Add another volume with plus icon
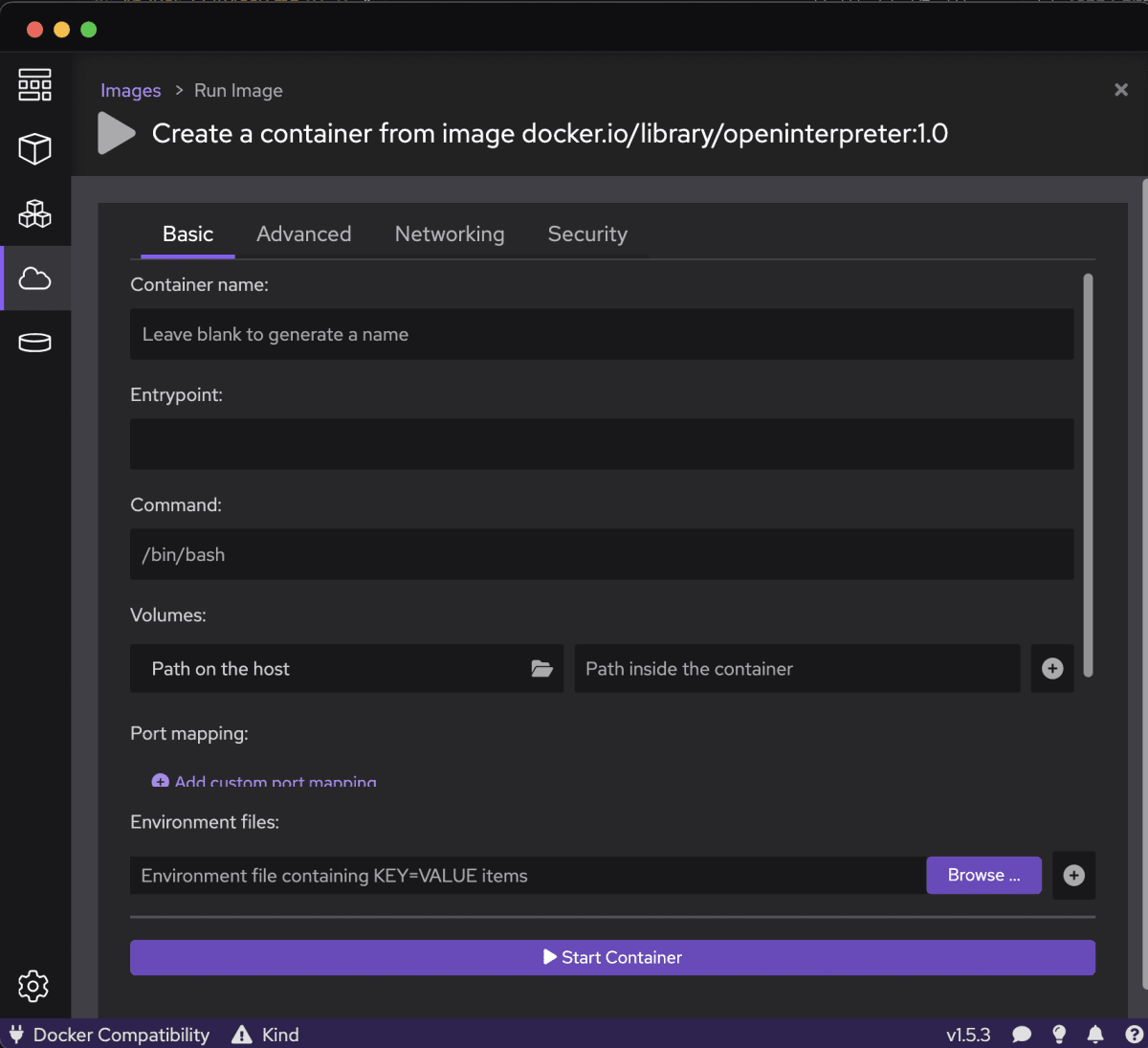The image size is (1148, 1048). point(1052,668)
